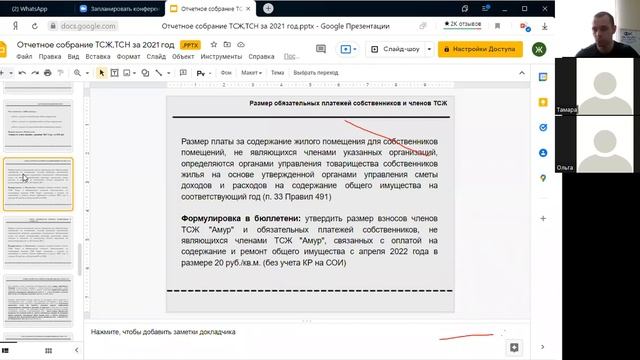The width and height of the screenshot is (640, 360).
Task: Open the Инструменты menu
Action: (x=221, y=57)
